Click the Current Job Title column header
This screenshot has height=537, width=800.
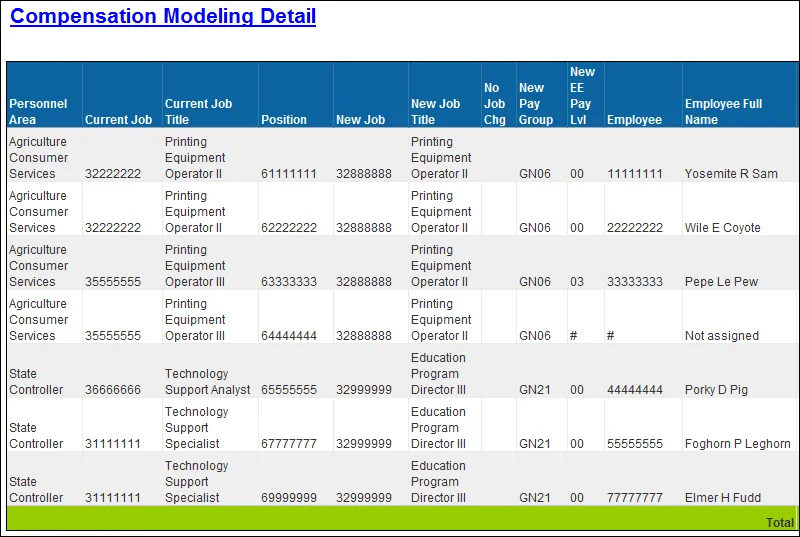[198, 111]
